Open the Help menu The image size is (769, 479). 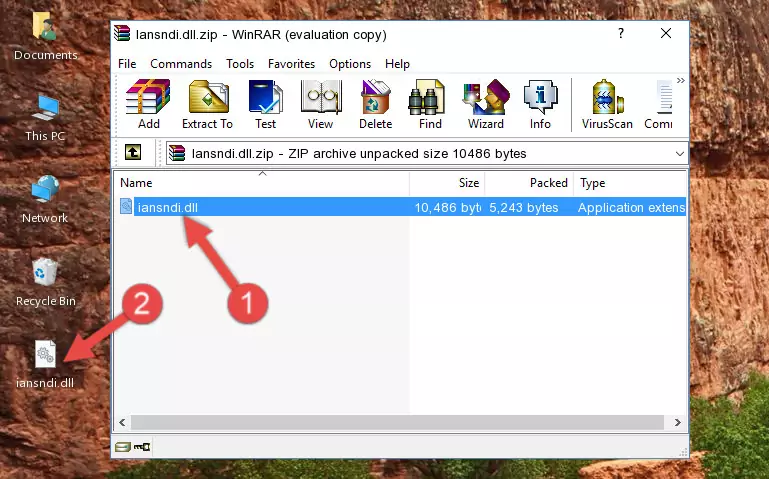pos(397,64)
